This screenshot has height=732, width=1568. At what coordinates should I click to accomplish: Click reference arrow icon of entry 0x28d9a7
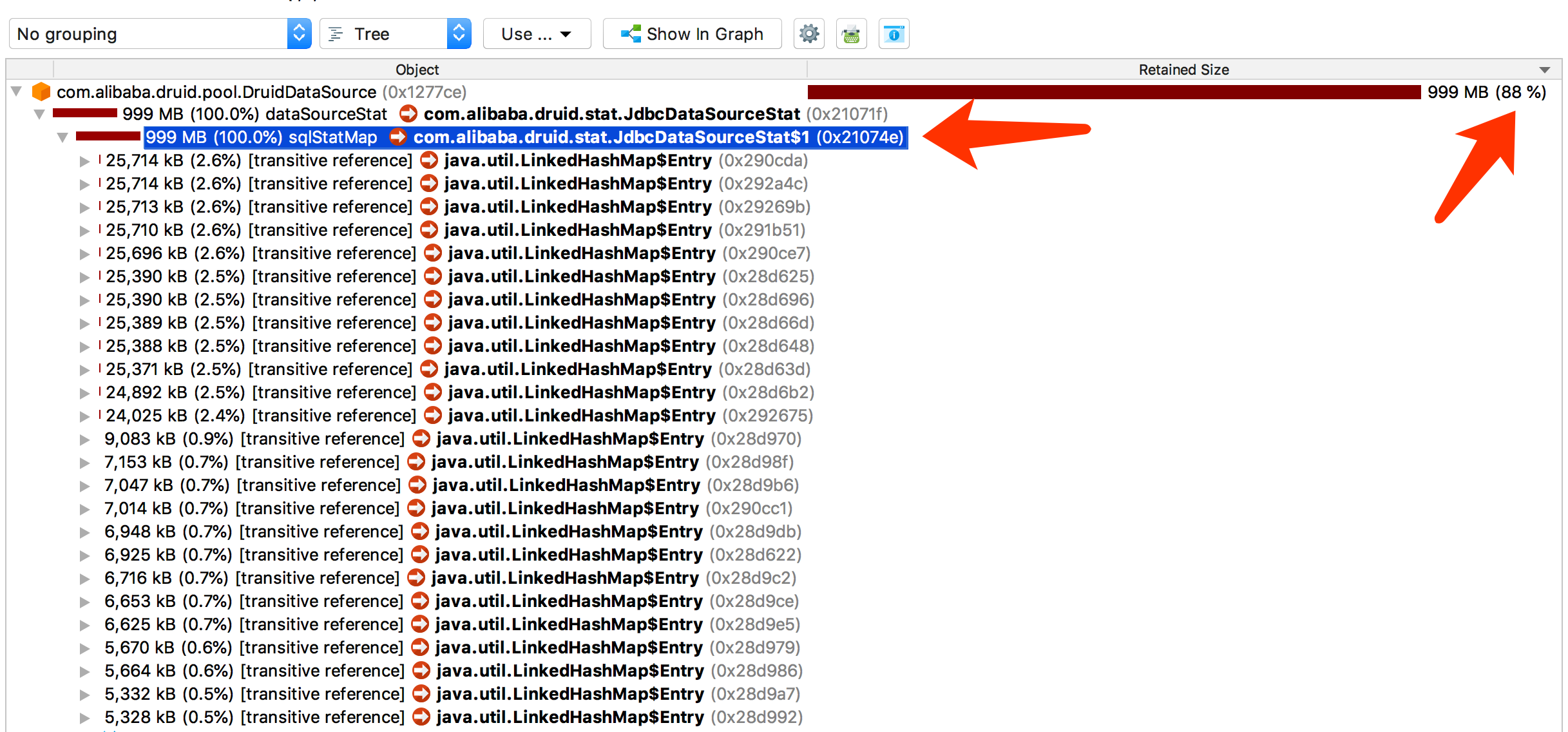pos(421,694)
